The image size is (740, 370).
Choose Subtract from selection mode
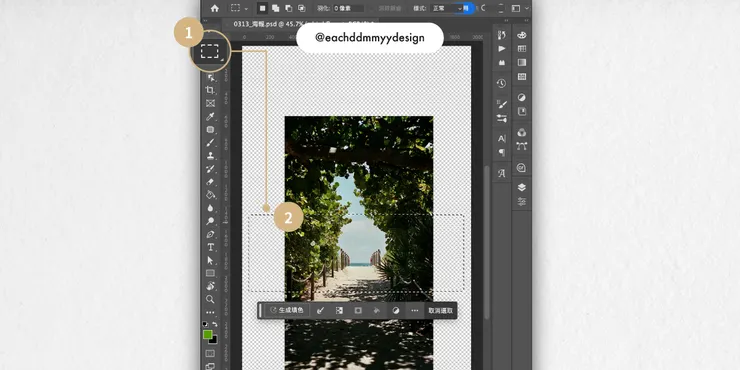[x=288, y=8]
